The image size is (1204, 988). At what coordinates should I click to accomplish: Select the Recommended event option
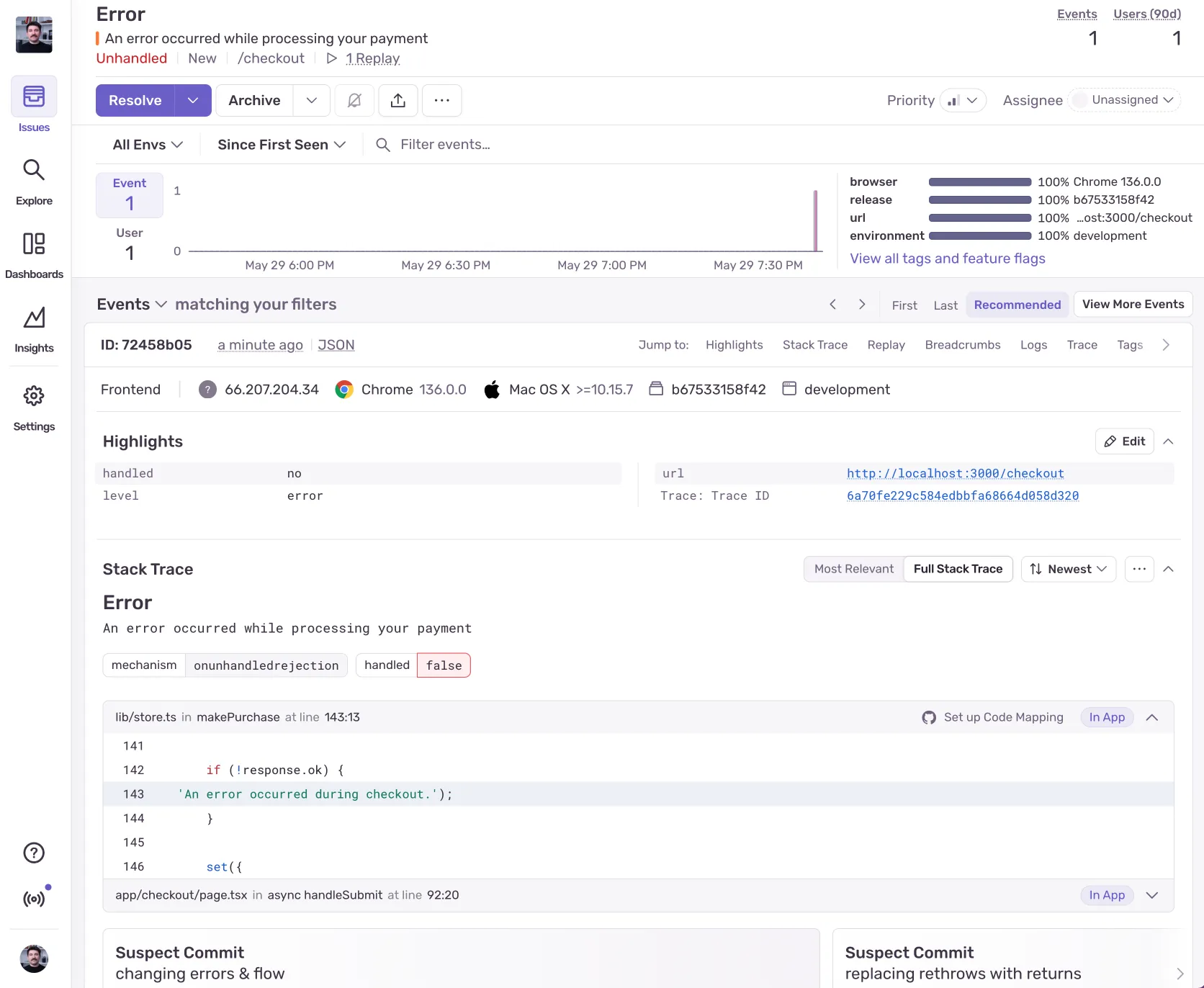click(1017, 305)
